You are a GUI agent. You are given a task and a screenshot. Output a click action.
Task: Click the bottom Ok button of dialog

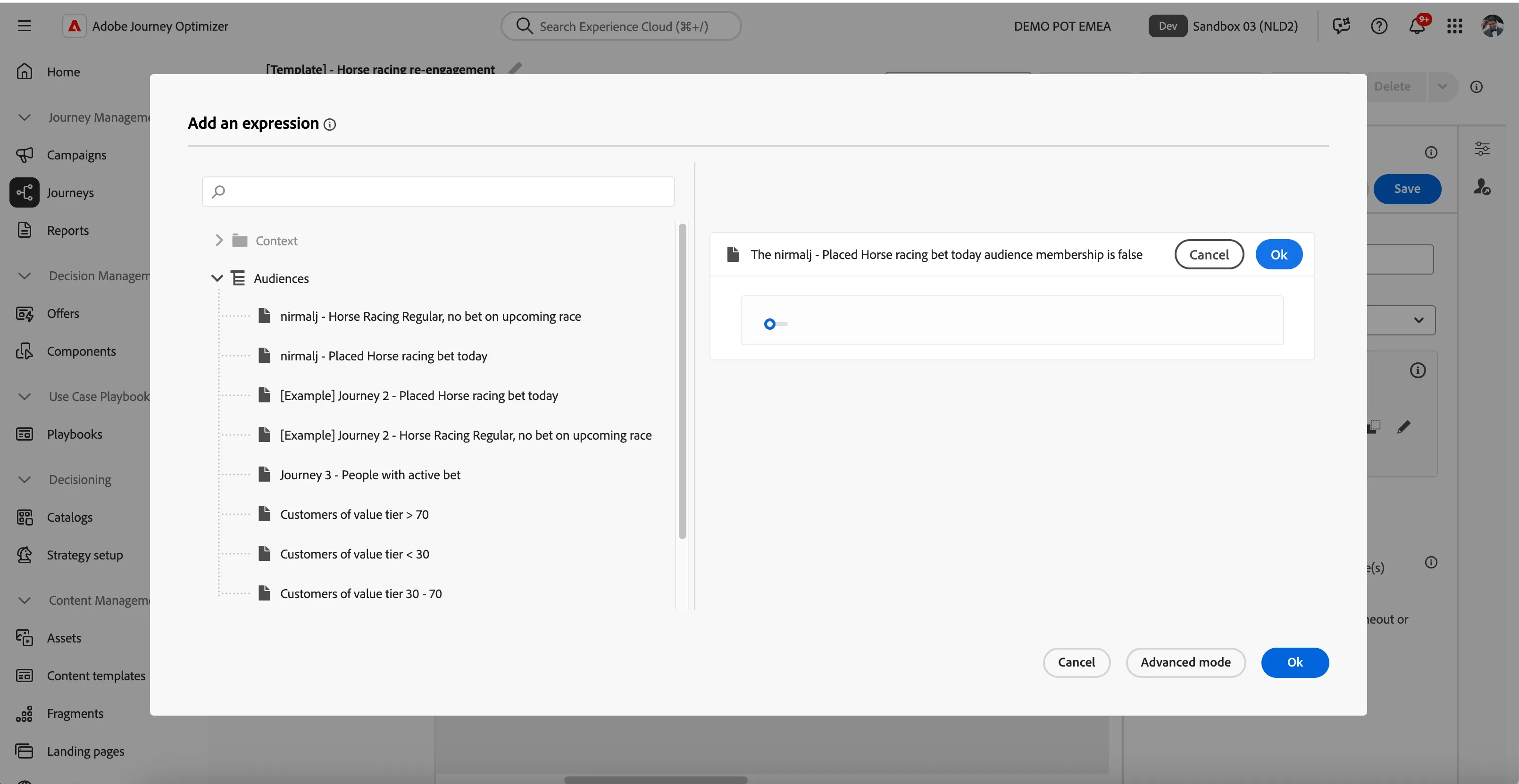1294,662
